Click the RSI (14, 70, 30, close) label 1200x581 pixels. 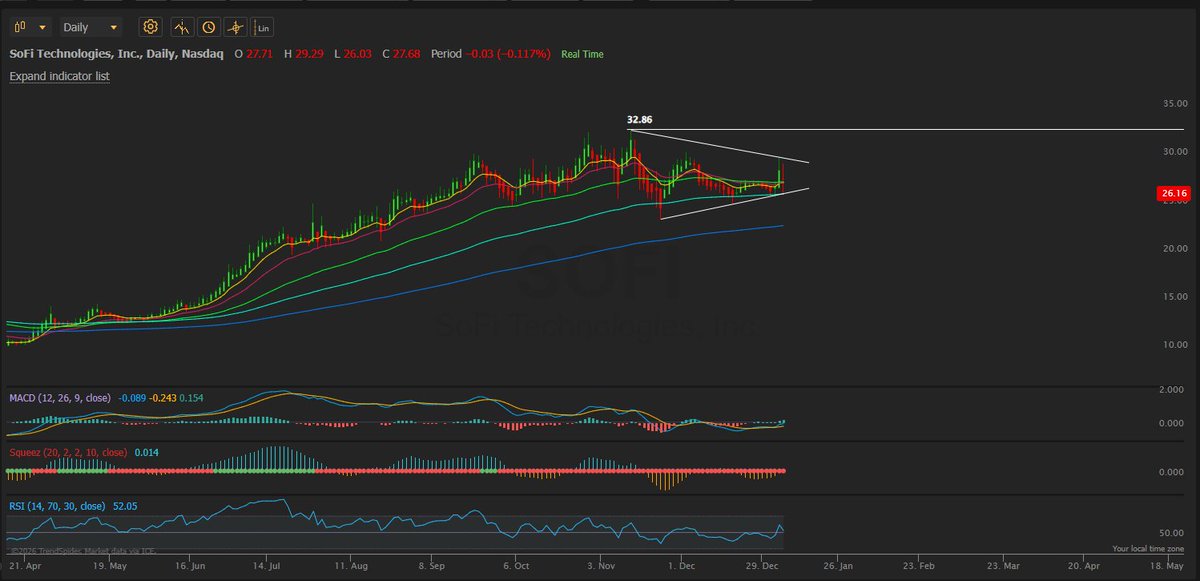[57, 506]
